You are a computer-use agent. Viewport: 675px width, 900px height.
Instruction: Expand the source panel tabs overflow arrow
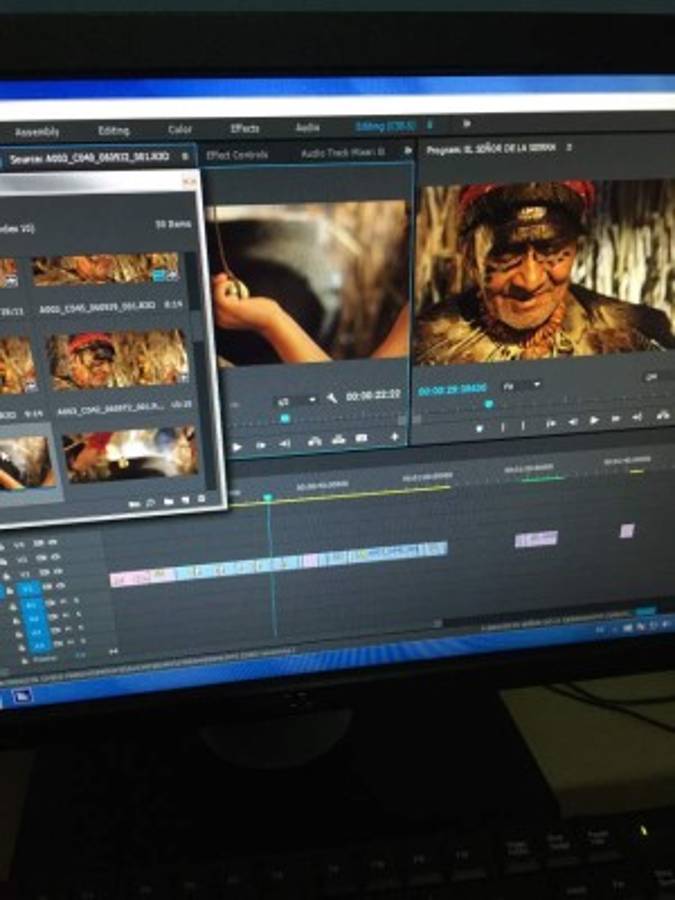(x=407, y=151)
